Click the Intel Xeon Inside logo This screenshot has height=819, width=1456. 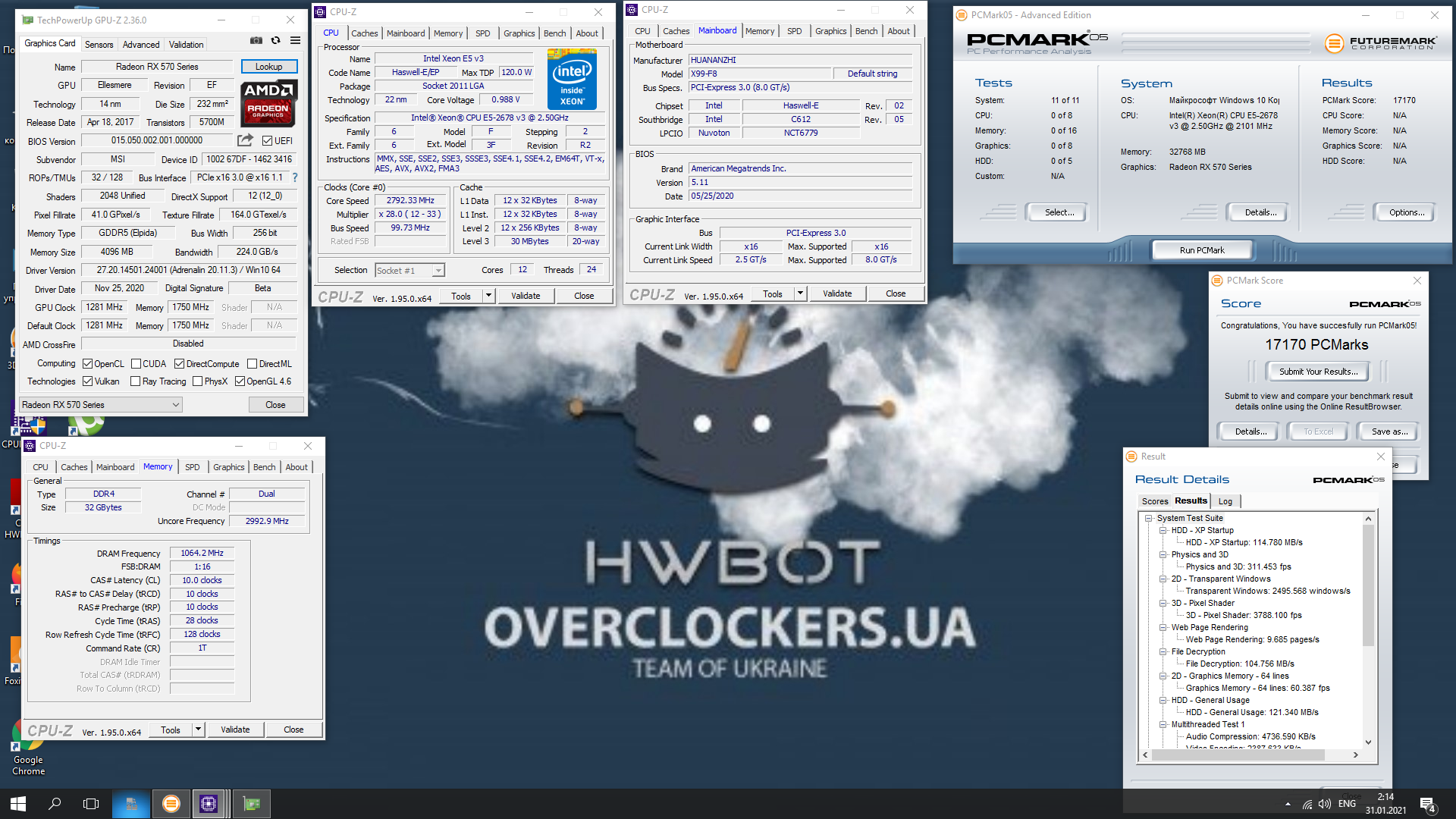click(x=572, y=80)
